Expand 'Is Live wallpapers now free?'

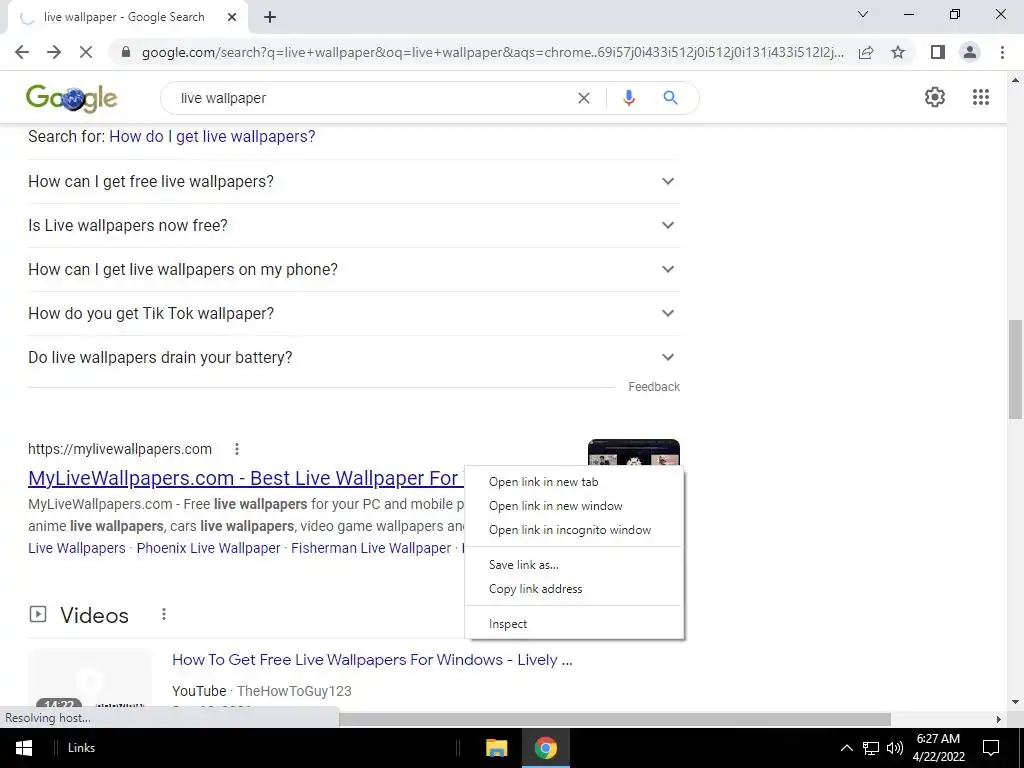point(353,225)
